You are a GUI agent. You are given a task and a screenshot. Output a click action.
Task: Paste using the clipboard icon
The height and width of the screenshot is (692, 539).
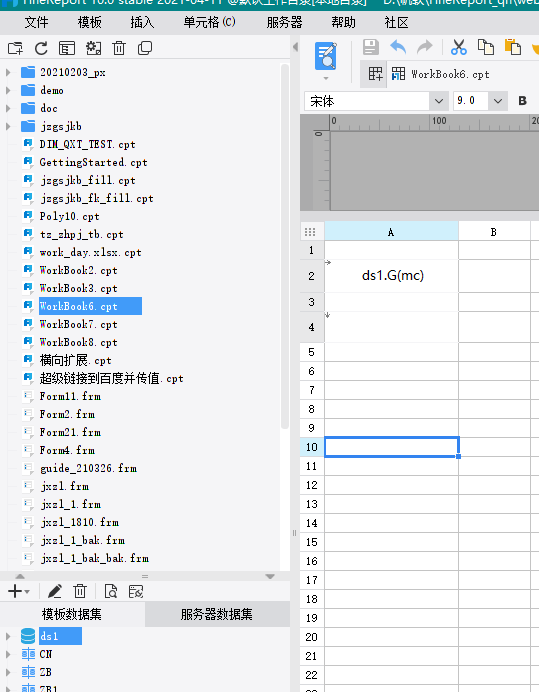point(513,47)
